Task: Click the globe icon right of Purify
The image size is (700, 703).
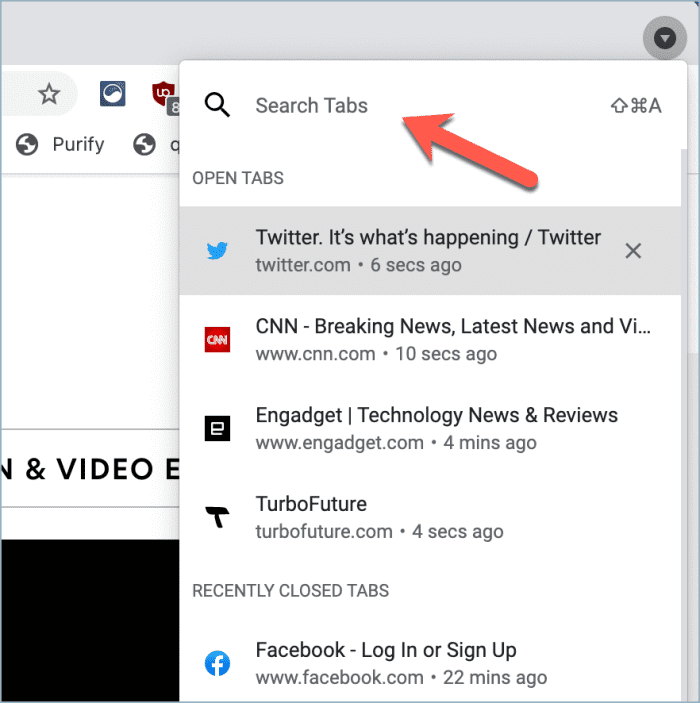Action: [145, 145]
